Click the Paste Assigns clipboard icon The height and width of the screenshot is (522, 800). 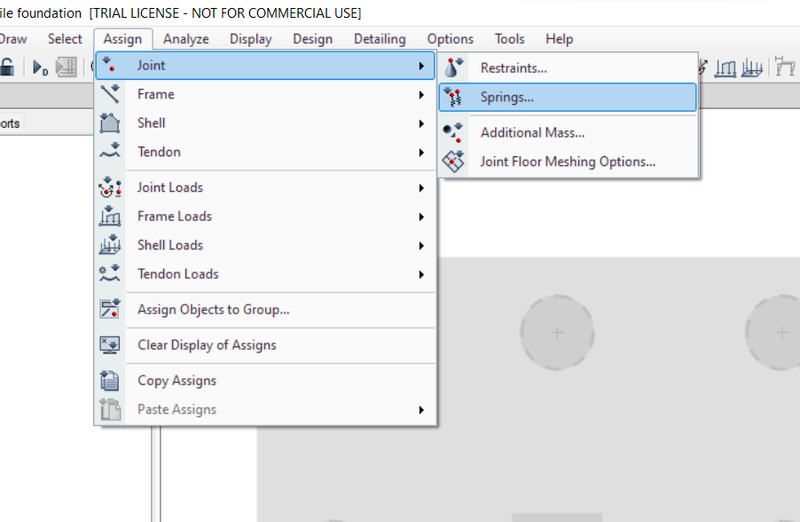pos(110,409)
